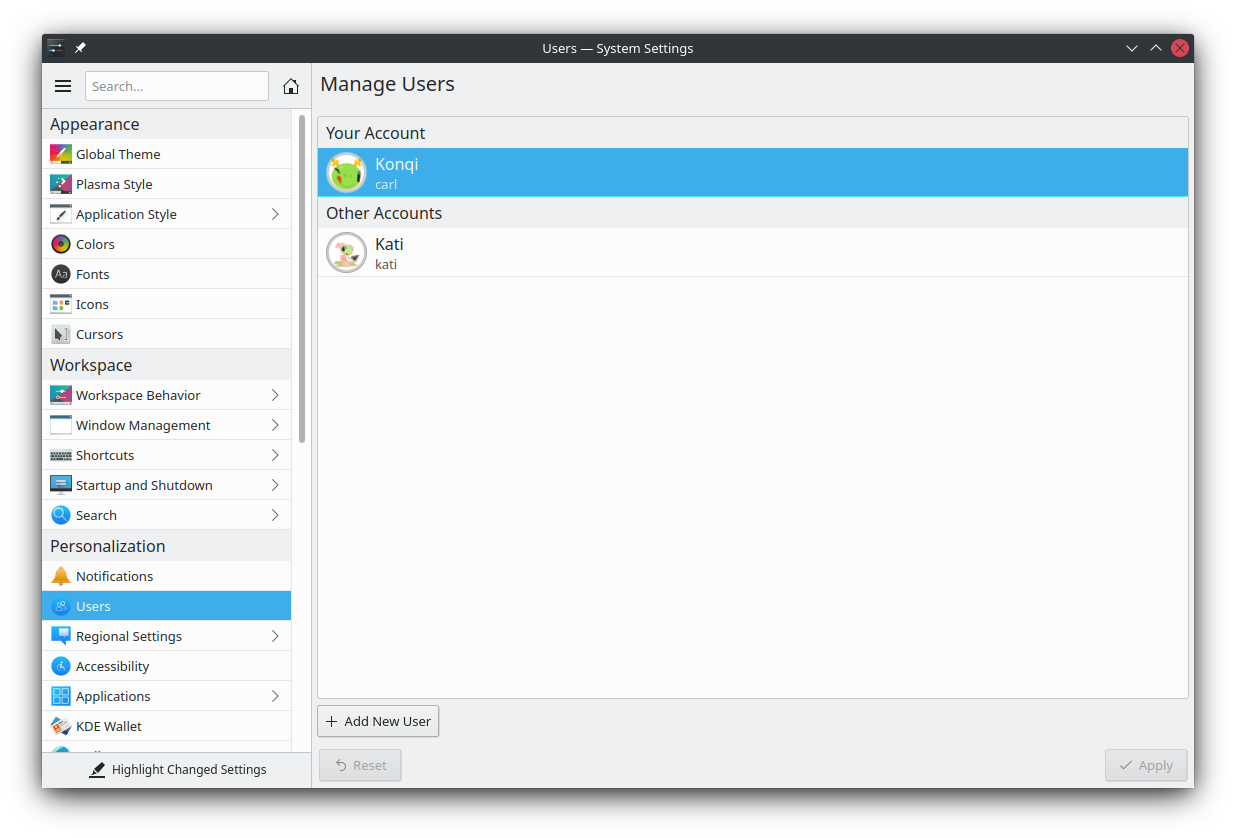This screenshot has width=1236, height=838.
Task: Expand Workspace Behavior submenu arrow
Action: [275, 395]
